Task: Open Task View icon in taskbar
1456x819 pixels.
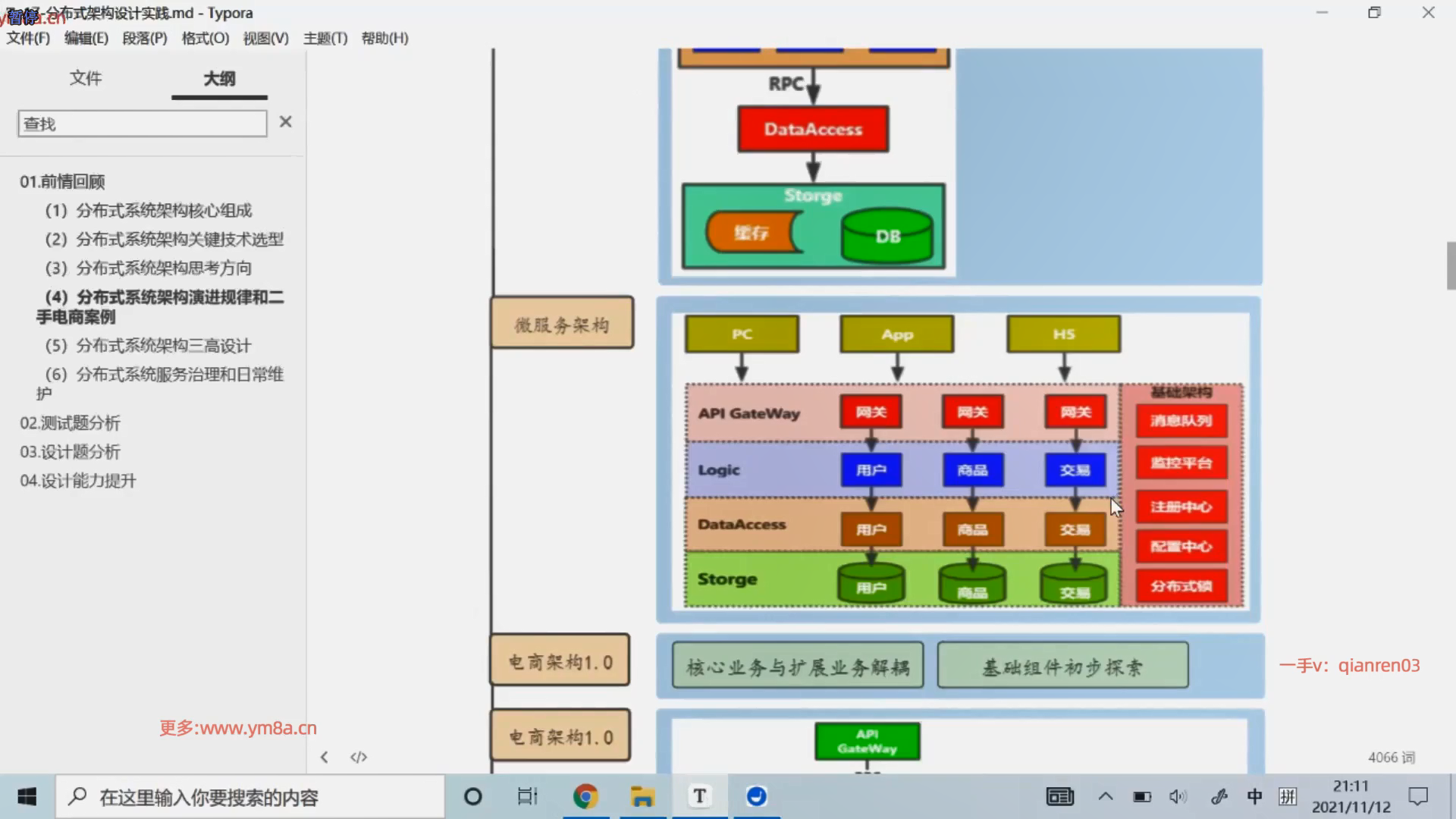Action: pyautogui.click(x=527, y=796)
